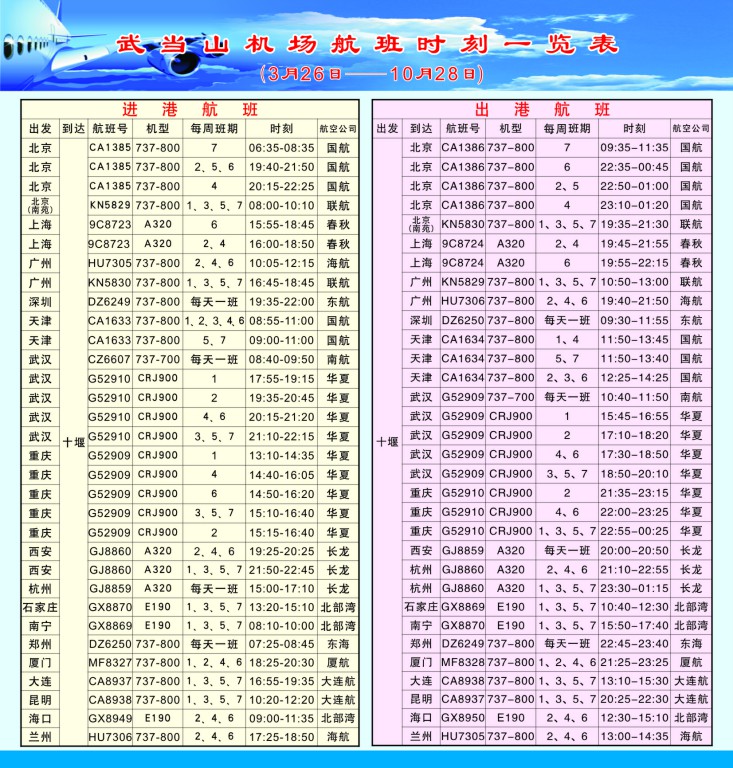The width and height of the screenshot is (733, 768).
Task: Select flight number CZ6607 in arrivals
Action: click(x=110, y=359)
